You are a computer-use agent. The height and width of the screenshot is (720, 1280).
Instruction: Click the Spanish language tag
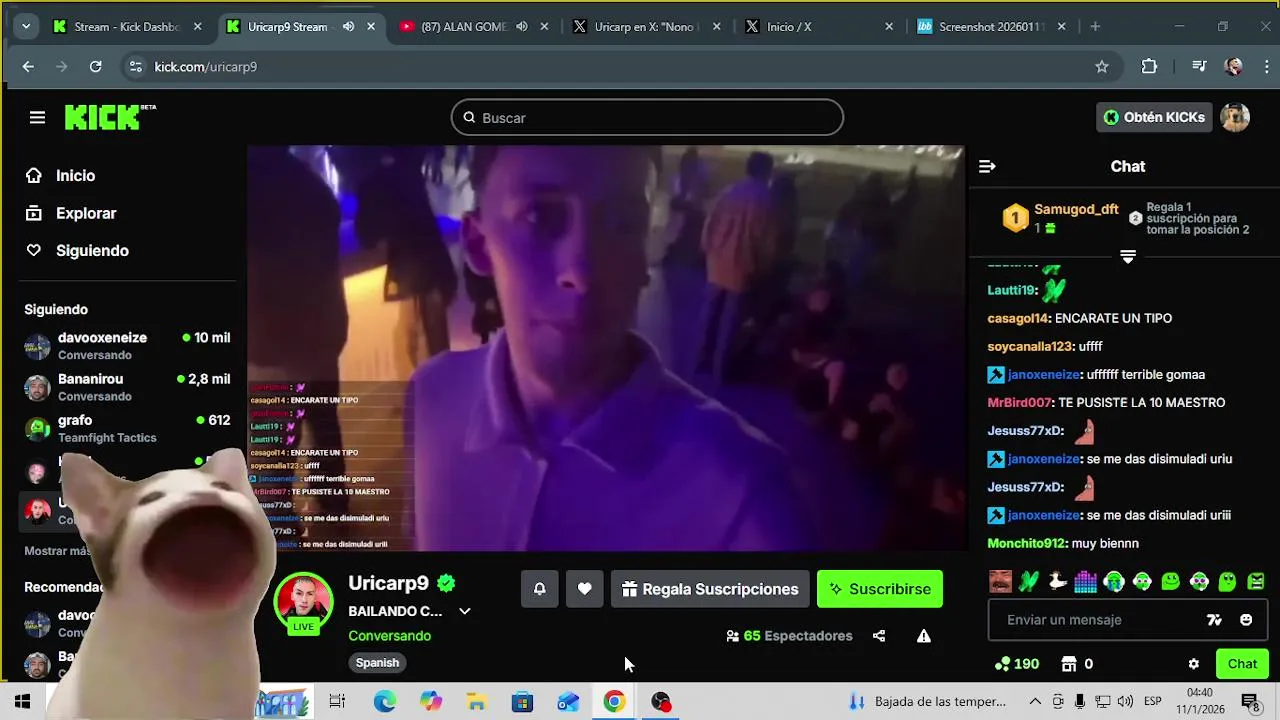(377, 663)
